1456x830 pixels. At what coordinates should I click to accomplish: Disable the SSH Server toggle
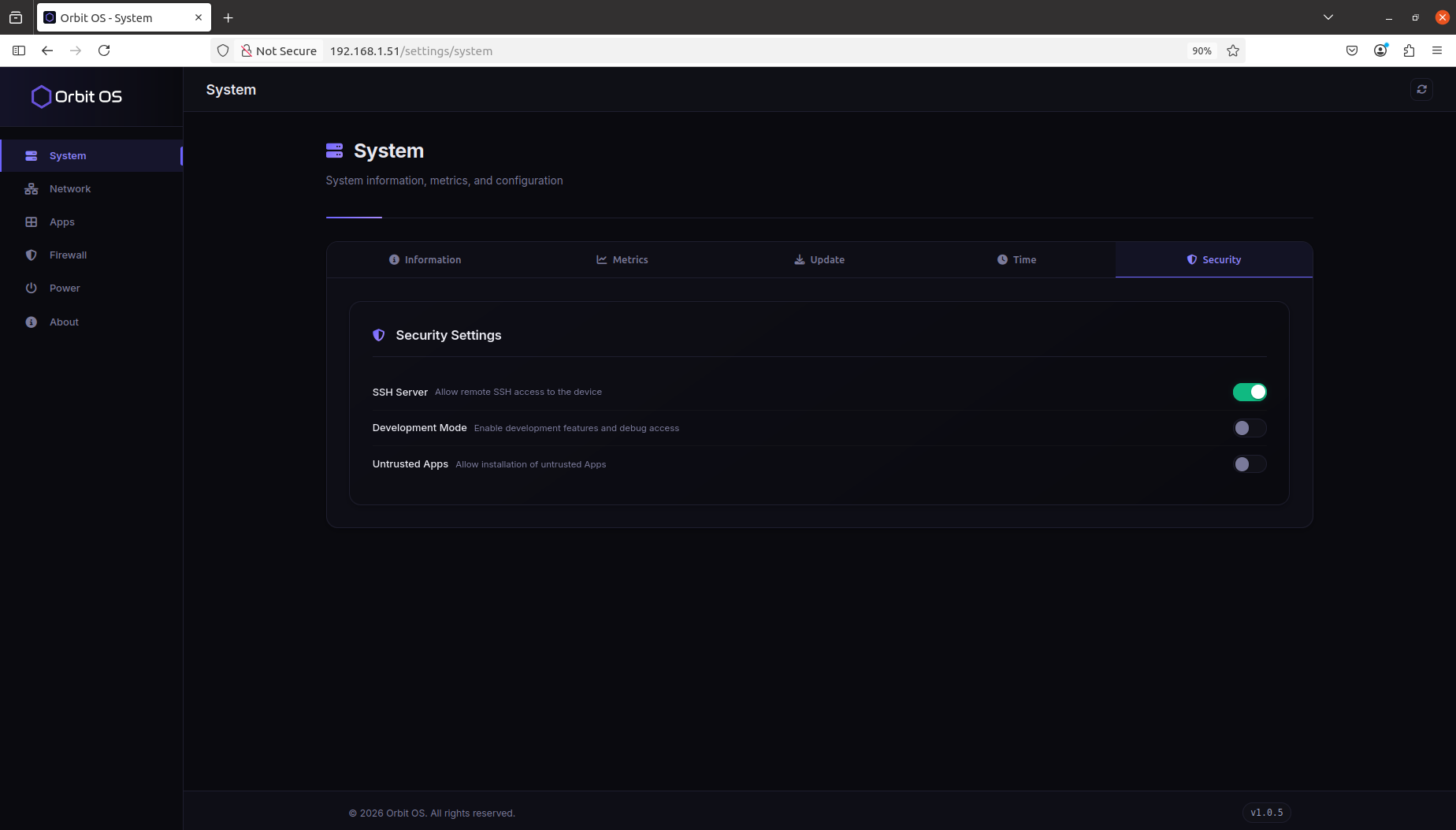point(1250,392)
